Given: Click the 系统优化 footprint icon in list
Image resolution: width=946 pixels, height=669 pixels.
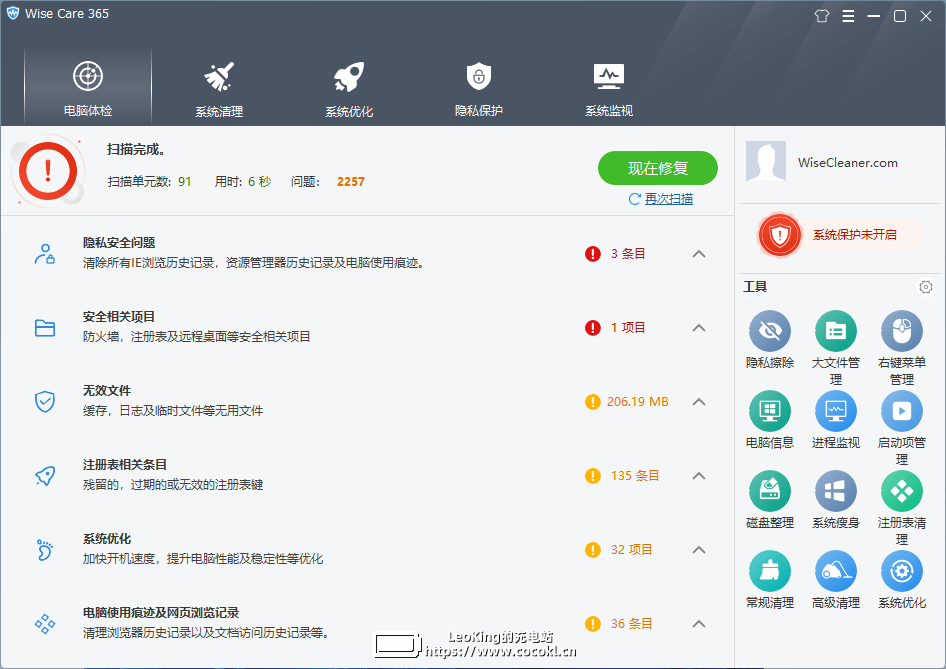Looking at the screenshot, I should pyautogui.click(x=45, y=550).
